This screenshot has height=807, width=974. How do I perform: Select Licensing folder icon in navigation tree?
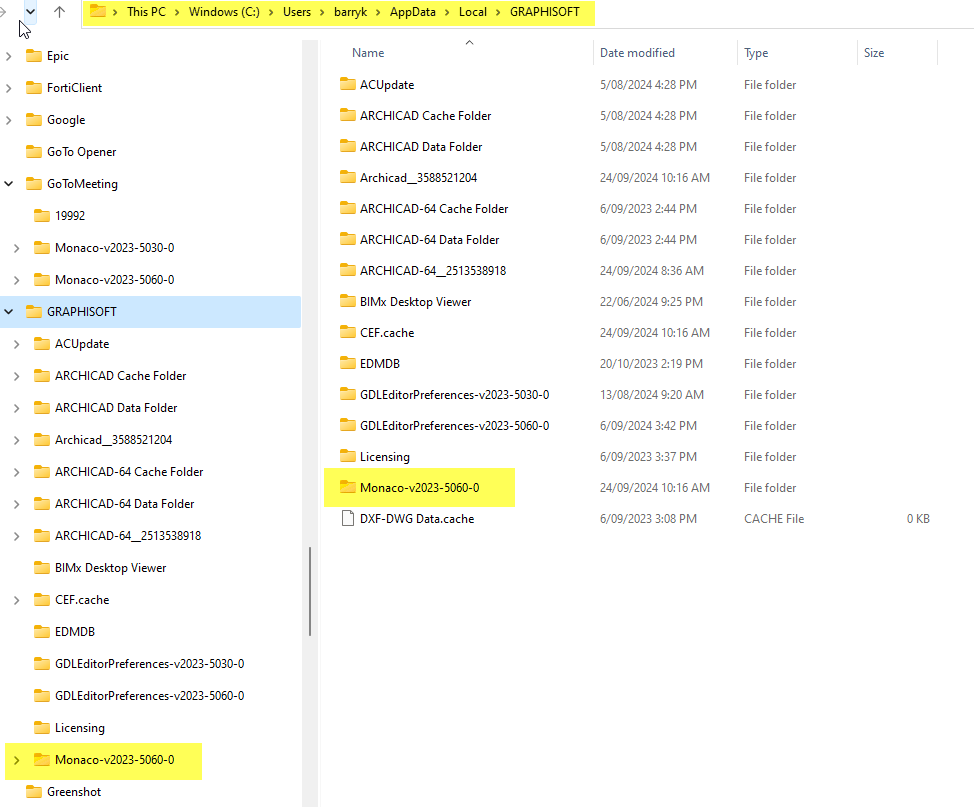42,727
